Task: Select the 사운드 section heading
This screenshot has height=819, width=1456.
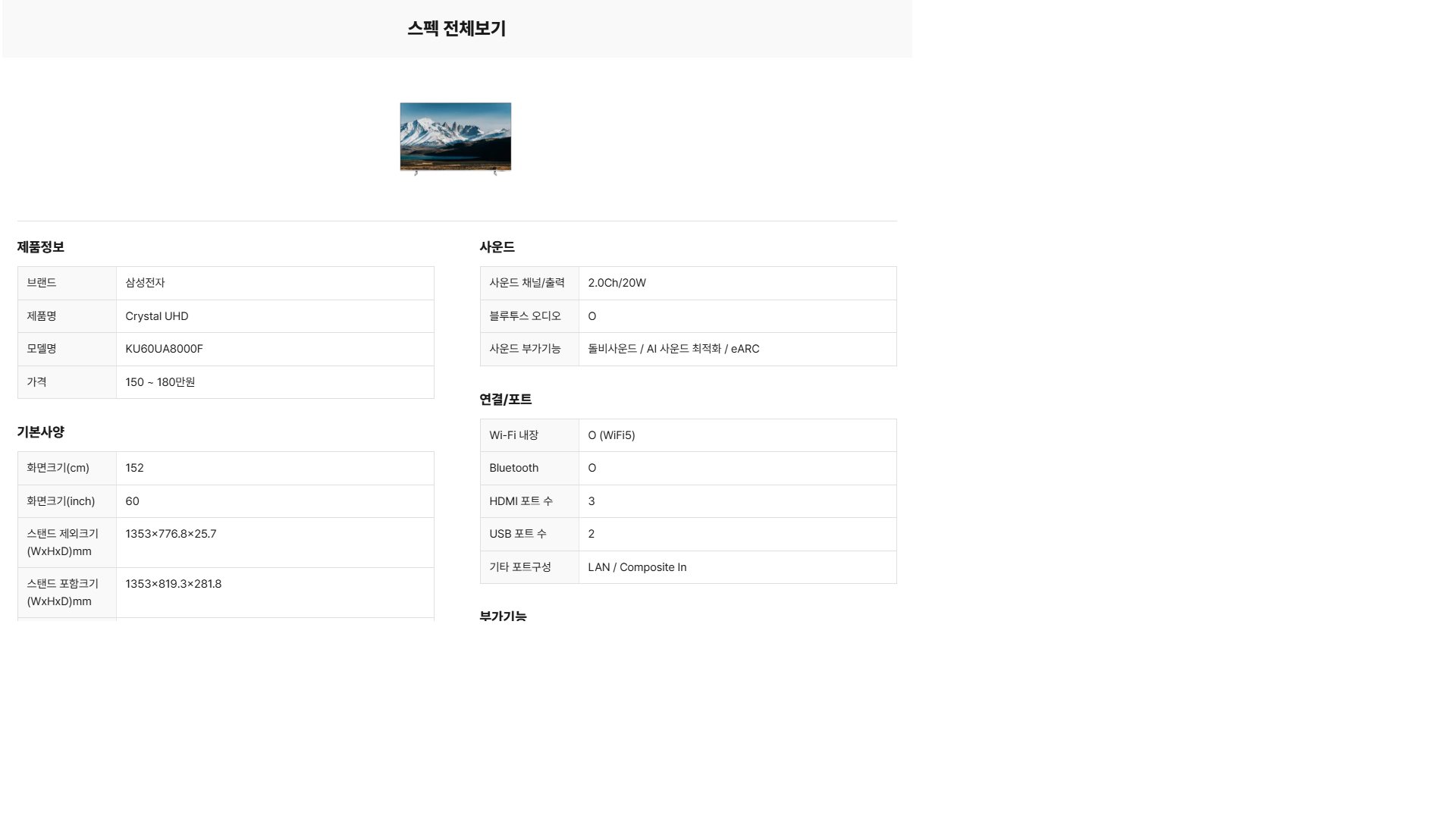Action: tap(497, 247)
